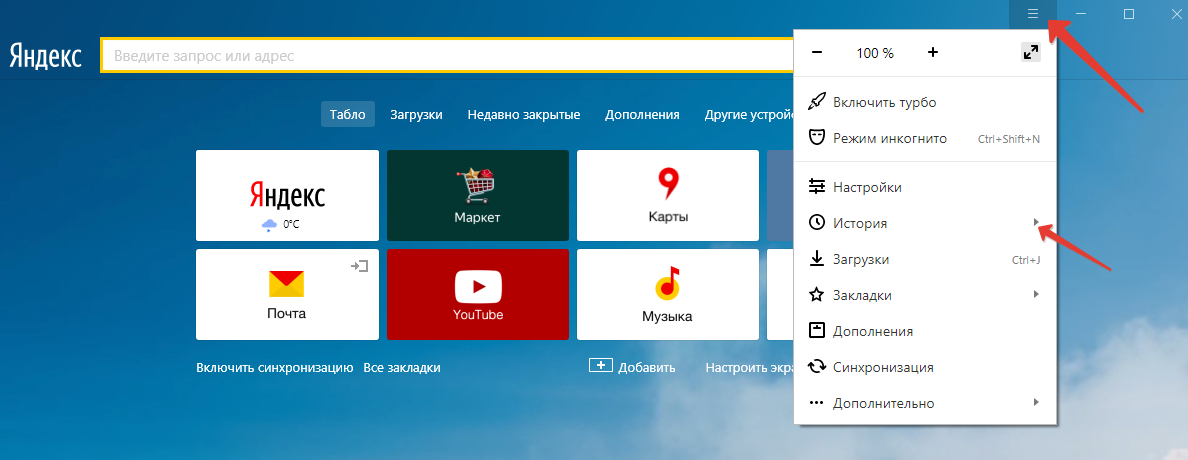Viewport: 1188px width, 460px height.
Task: Open Дополнения in the dropdown menu
Action: [924, 331]
